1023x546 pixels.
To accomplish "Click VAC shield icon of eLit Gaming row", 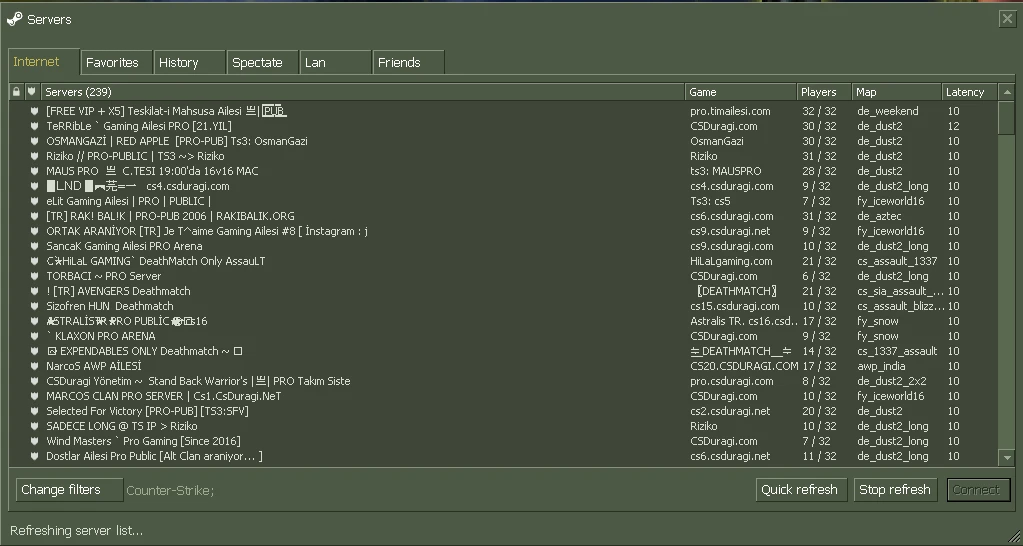I will (35, 201).
